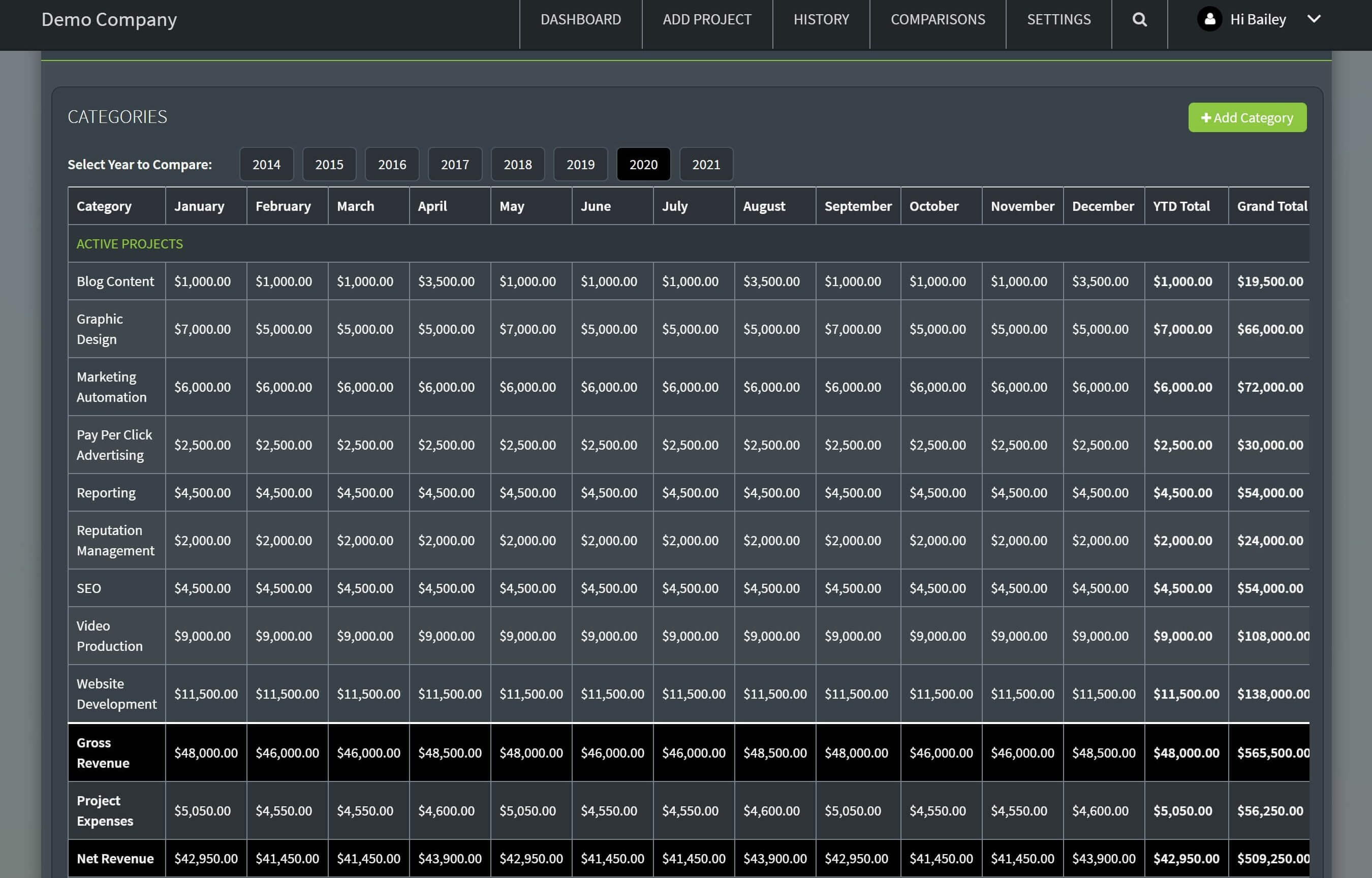1372x878 pixels.
Task: Open the Comparisons menu item
Action: tap(938, 19)
